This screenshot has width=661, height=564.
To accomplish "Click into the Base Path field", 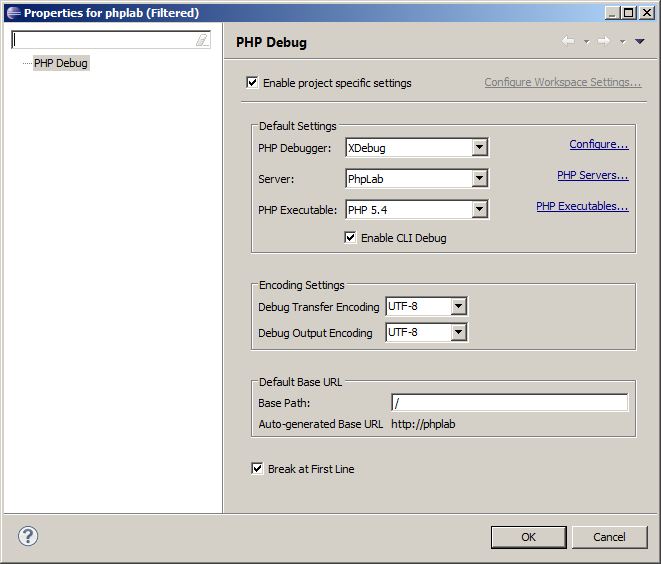I will tap(510, 403).
